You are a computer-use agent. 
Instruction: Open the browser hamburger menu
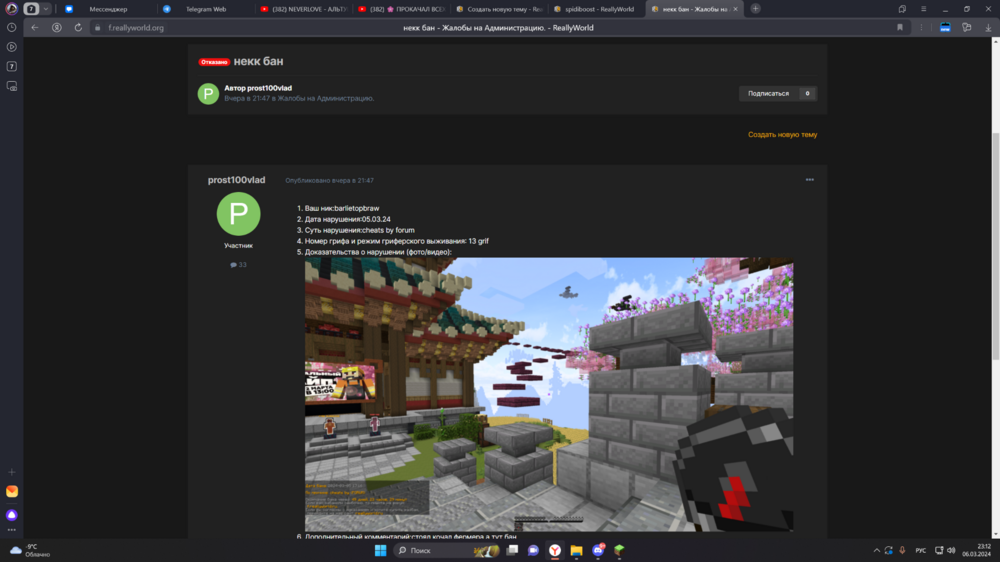[x=923, y=9]
